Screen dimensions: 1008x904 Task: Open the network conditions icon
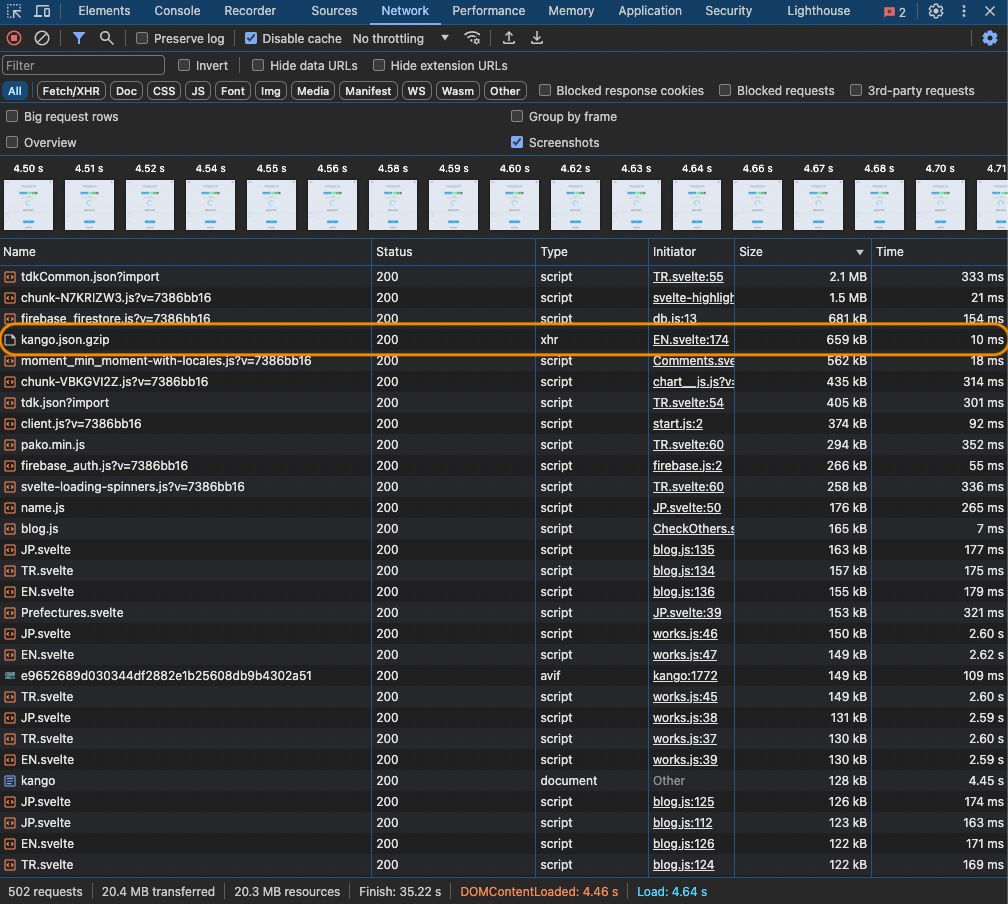tap(472, 37)
